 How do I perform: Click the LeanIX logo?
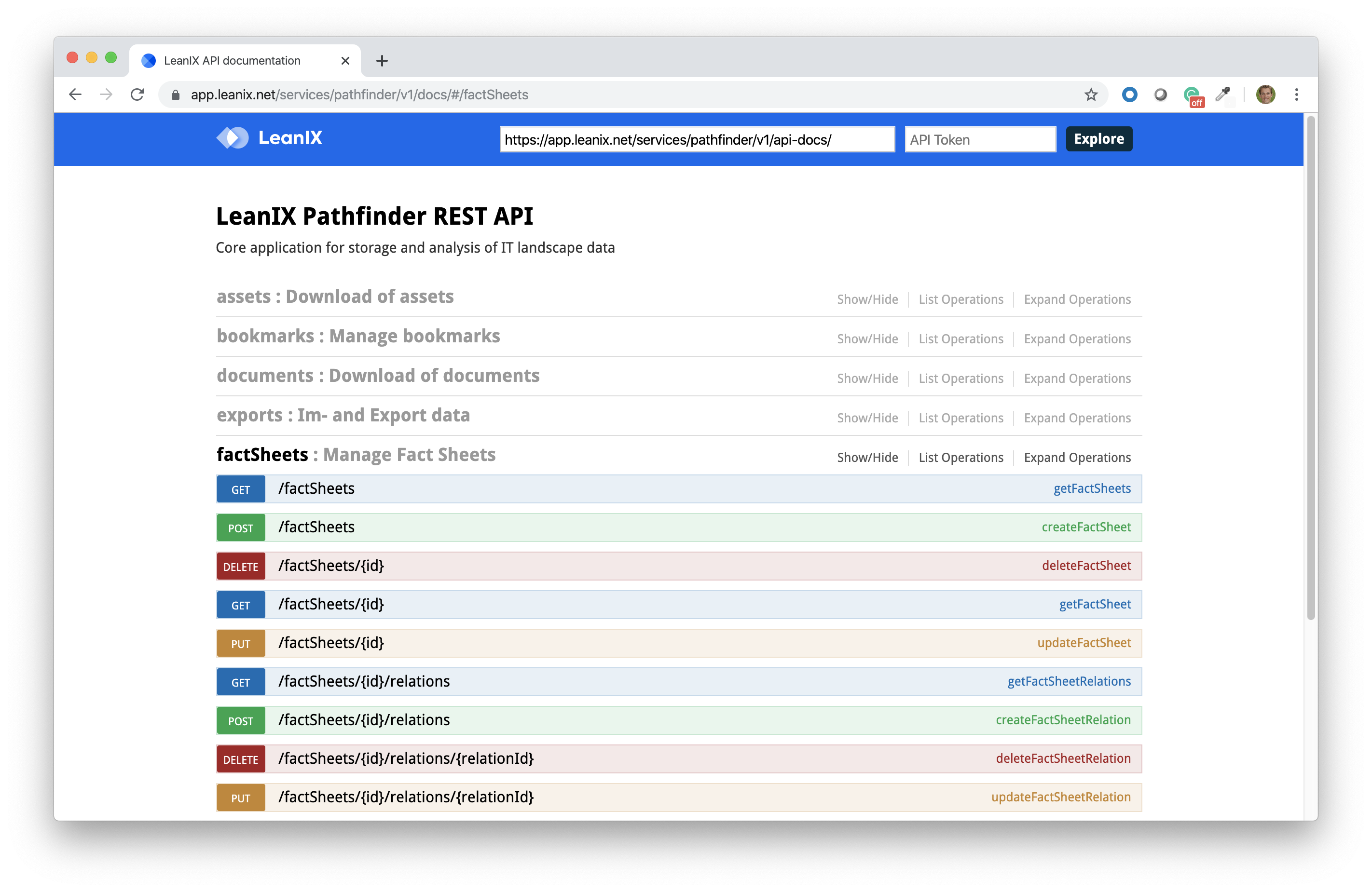point(269,138)
